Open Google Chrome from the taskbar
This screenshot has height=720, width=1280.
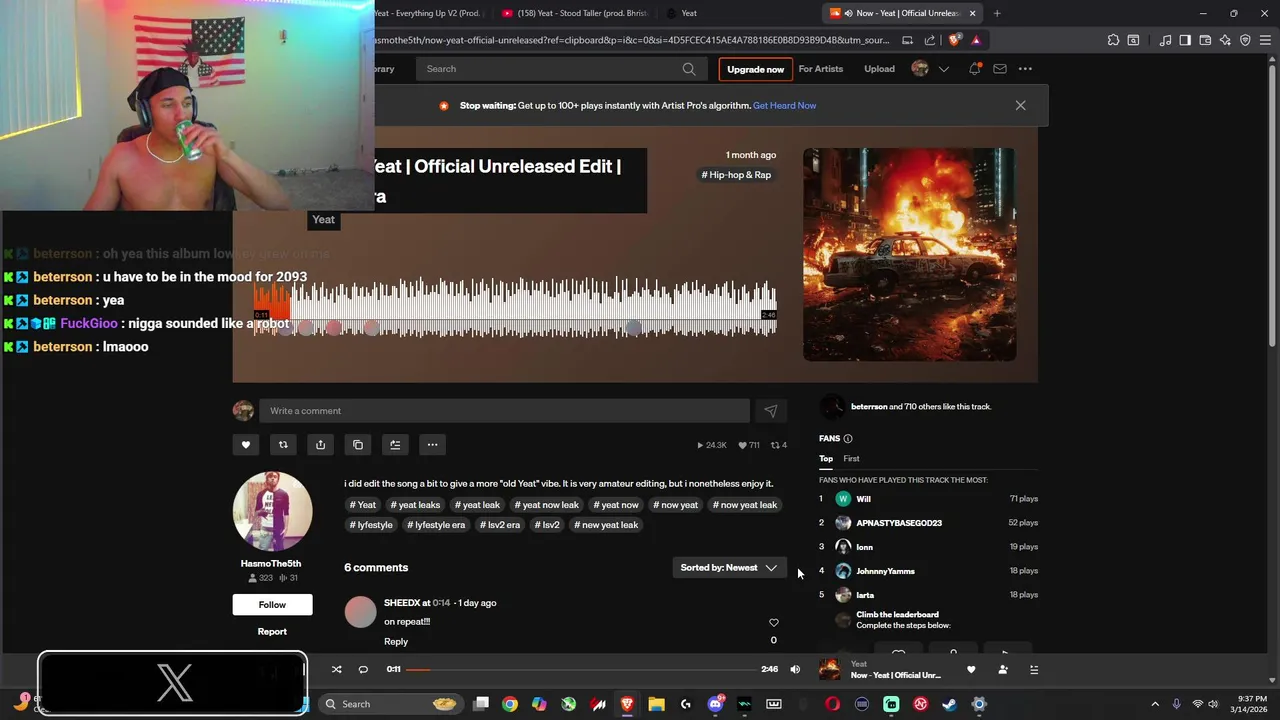pos(510,704)
